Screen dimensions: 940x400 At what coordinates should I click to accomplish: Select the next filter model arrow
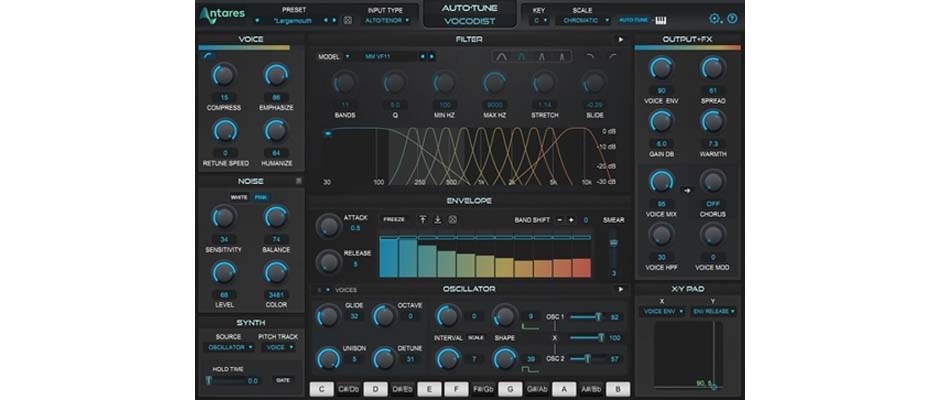point(432,57)
